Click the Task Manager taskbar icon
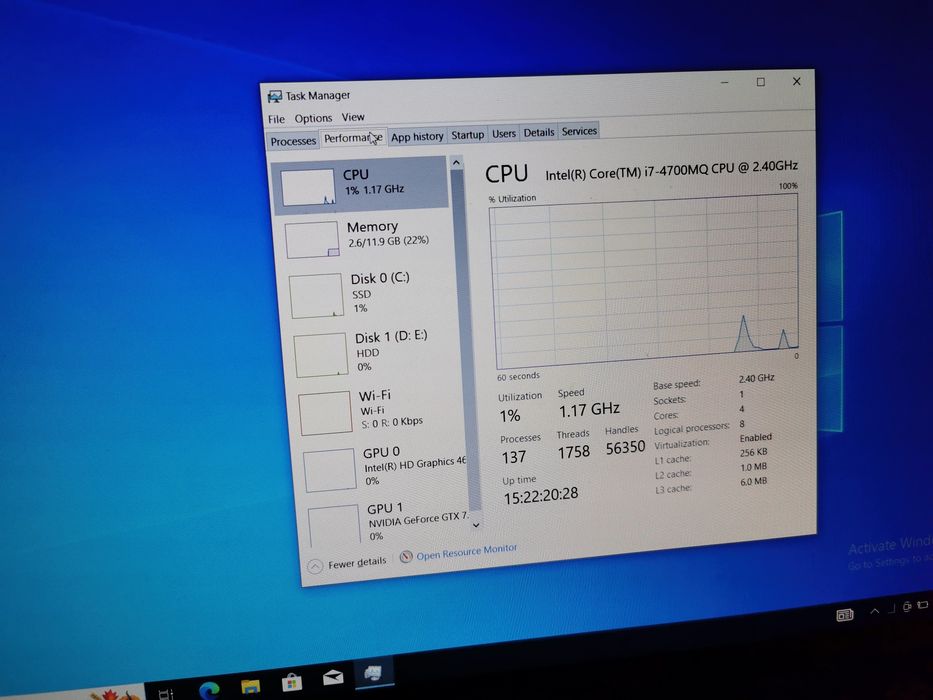The image size is (933, 700). pos(373,673)
